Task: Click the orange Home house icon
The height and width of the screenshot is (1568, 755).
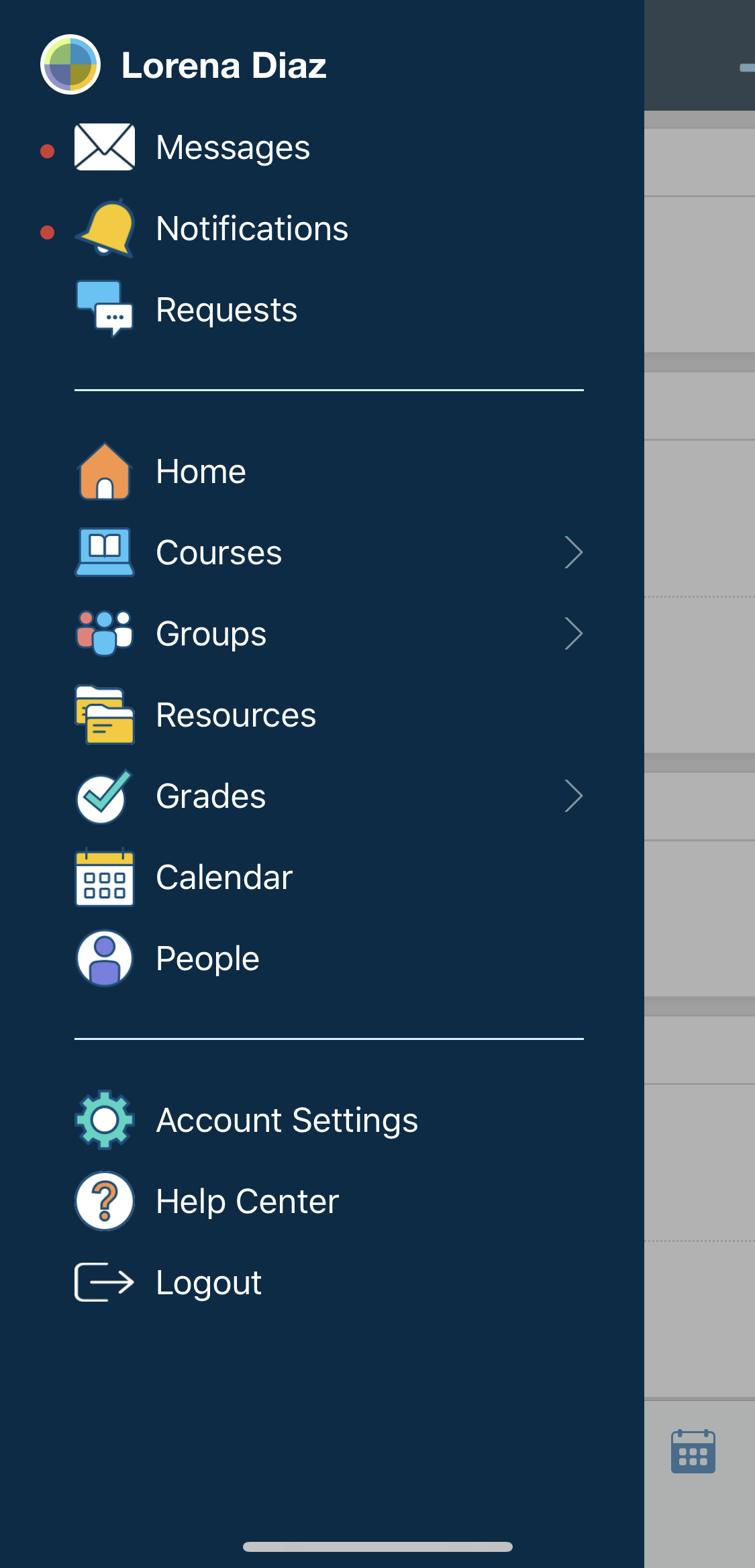Action: (105, 471)
